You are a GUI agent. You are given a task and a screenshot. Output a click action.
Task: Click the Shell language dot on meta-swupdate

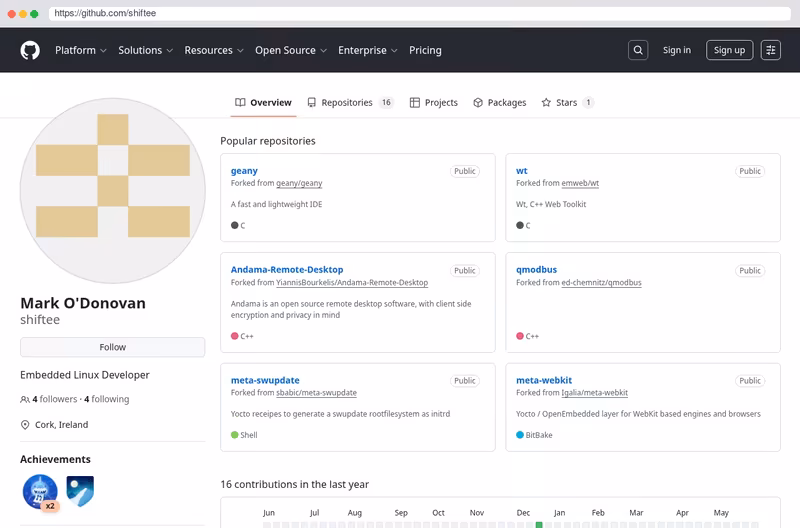235,435
